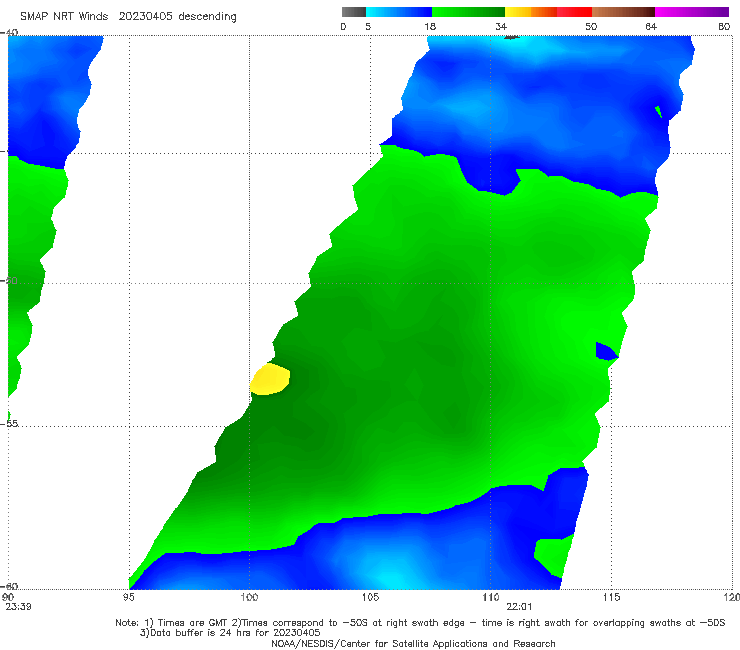Click the latitude label '-55' on the axis
The width and height of the screenshot is (740, 650).
tap(10, 424)
